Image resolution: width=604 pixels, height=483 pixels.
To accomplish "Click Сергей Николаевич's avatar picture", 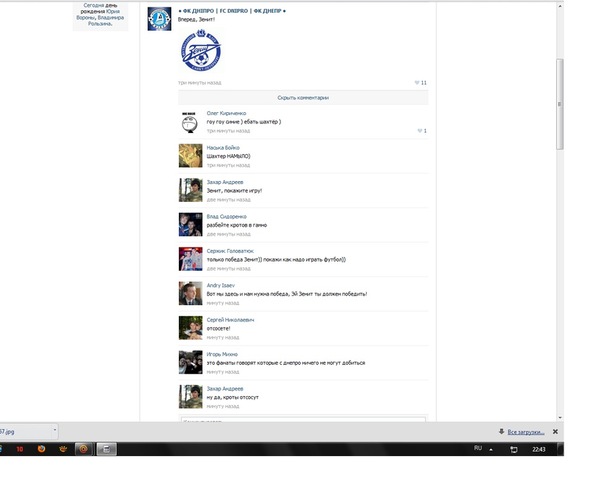I will tap(191, 327).
